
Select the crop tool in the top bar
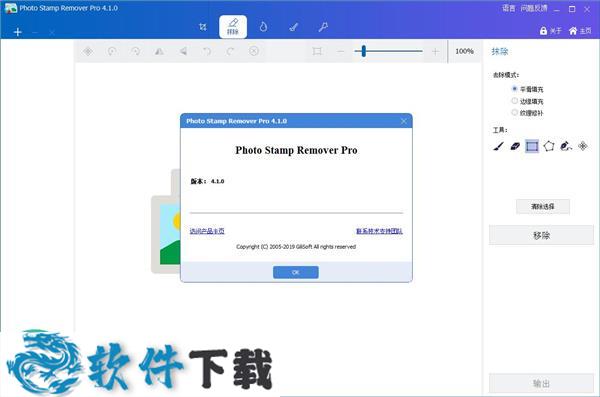203,27
